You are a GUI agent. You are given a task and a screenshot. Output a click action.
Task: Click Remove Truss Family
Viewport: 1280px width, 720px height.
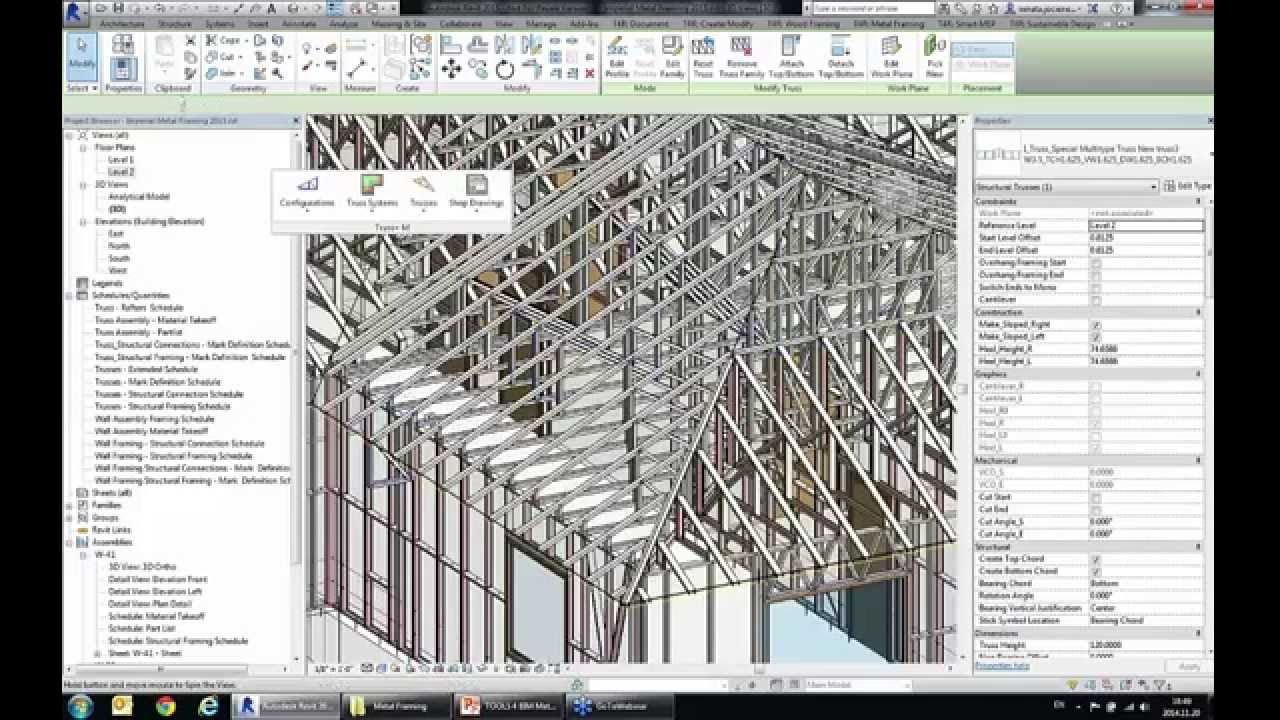point(742,57)
